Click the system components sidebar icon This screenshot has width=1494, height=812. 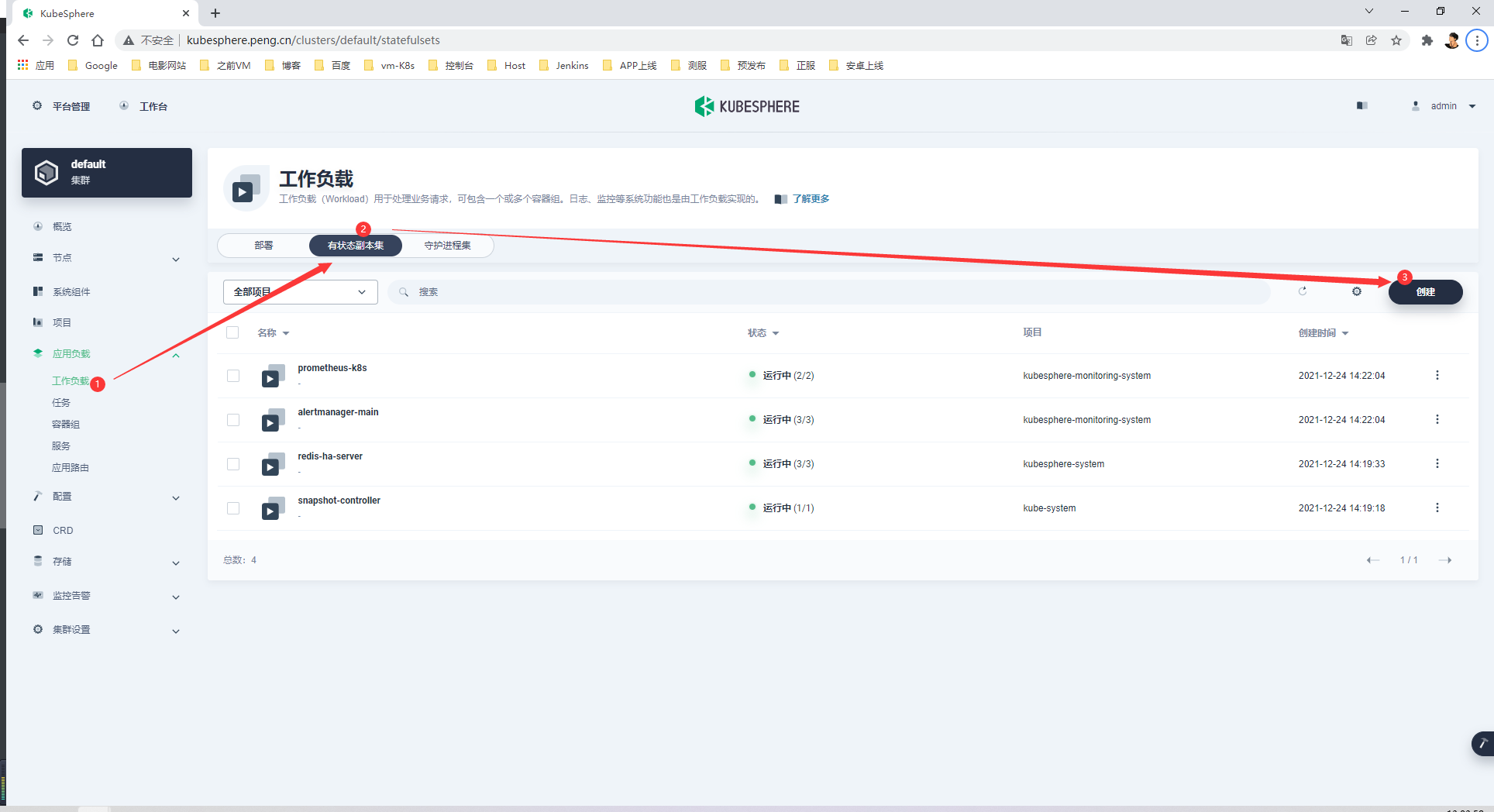pyautogui.click(x=38, y=291)
